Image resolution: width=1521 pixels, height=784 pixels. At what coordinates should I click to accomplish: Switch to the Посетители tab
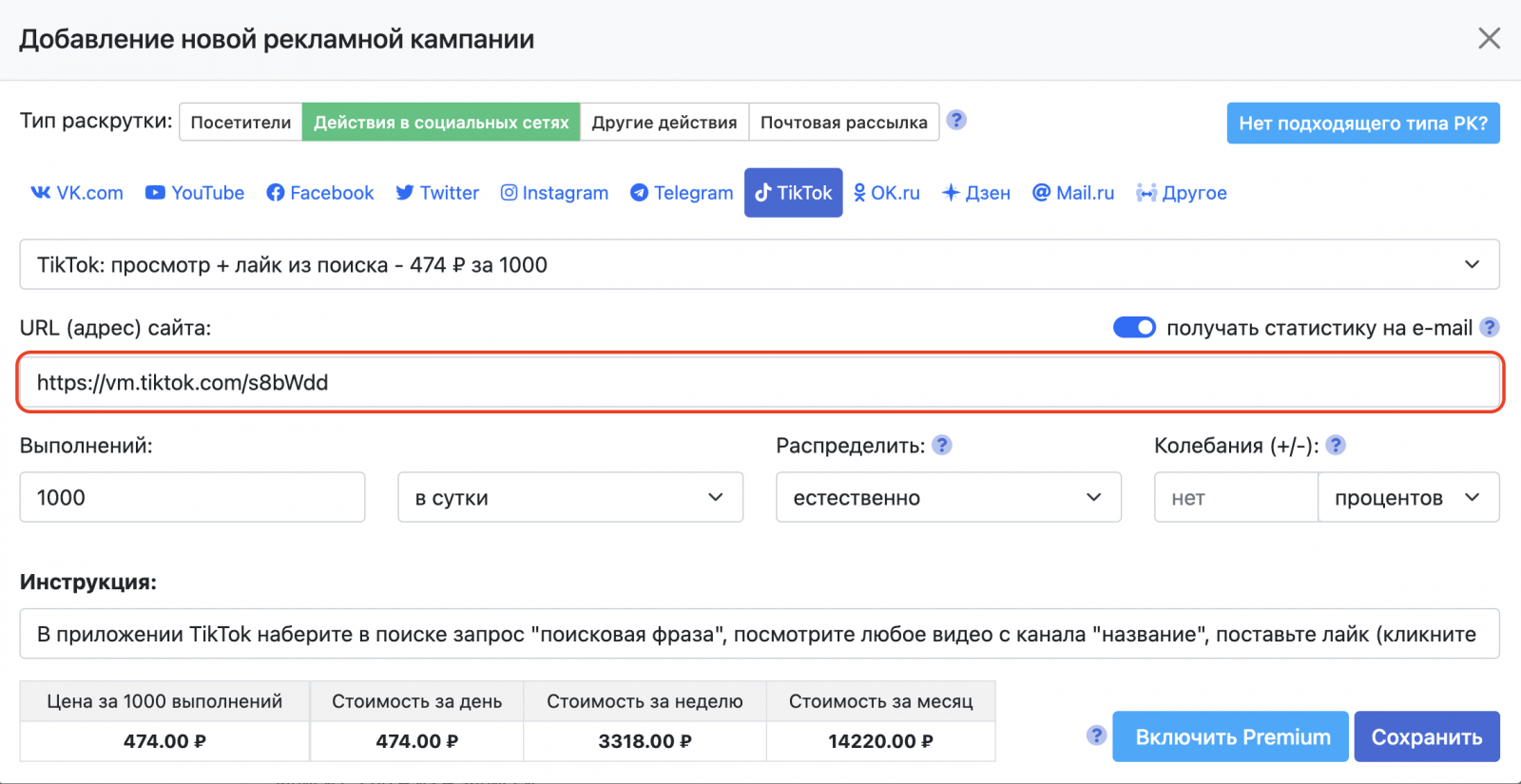241,123
